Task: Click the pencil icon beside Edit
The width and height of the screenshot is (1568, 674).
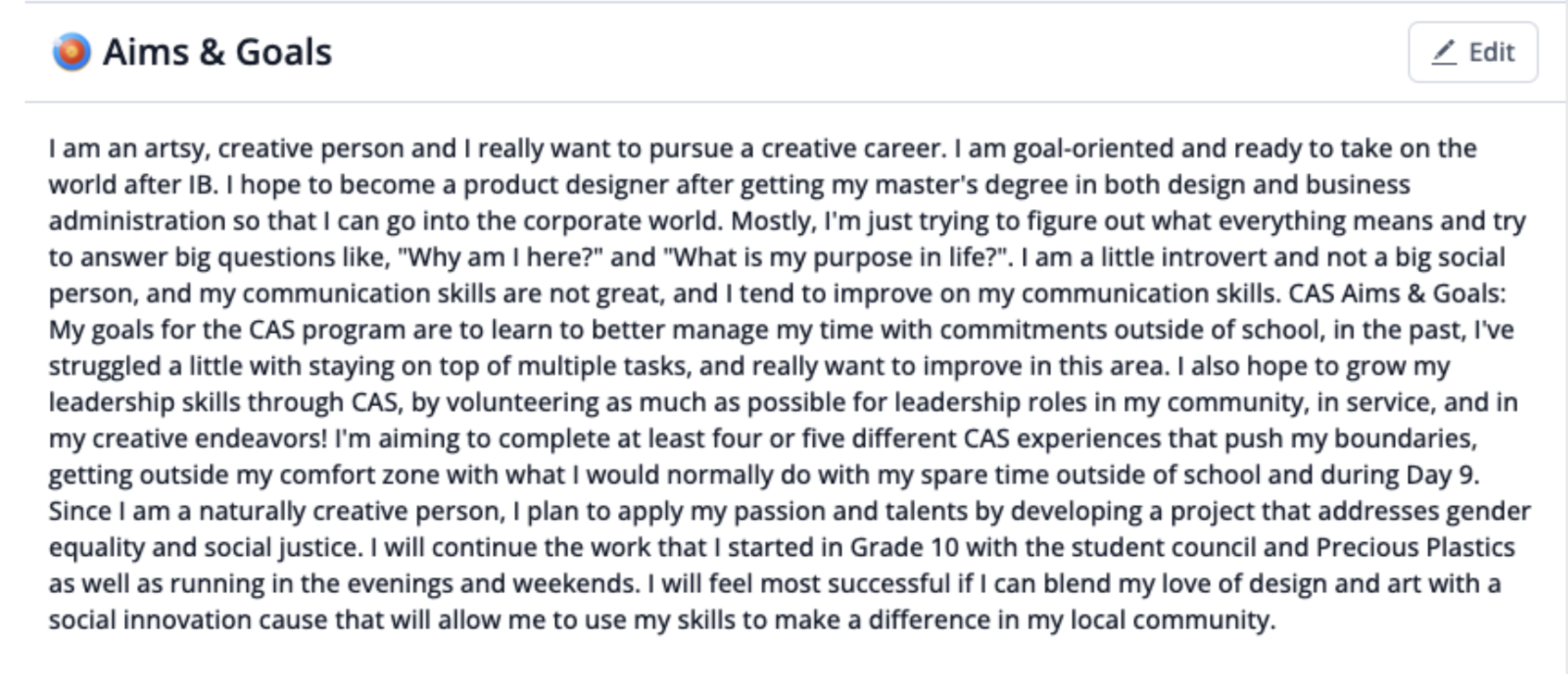Action: [1443, 53]
